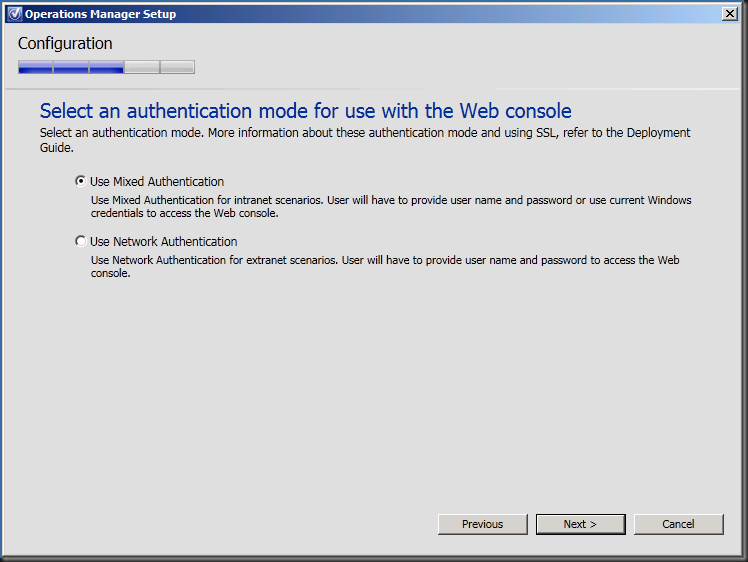Click the "Use Network Authentication" label text

tap(164, 241)
